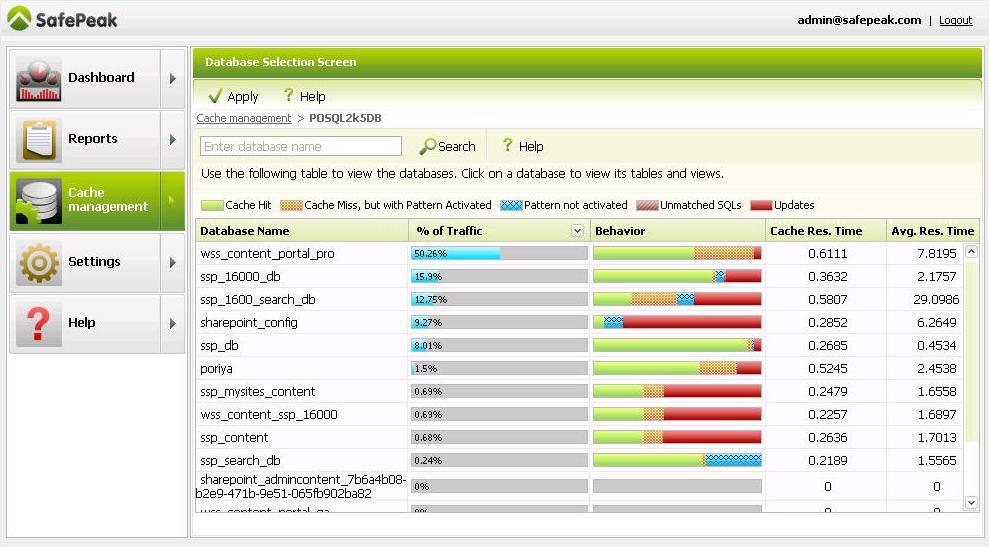Click the Reports clipboard icon
Screen dimensions: 989x547
click(39, 139)
